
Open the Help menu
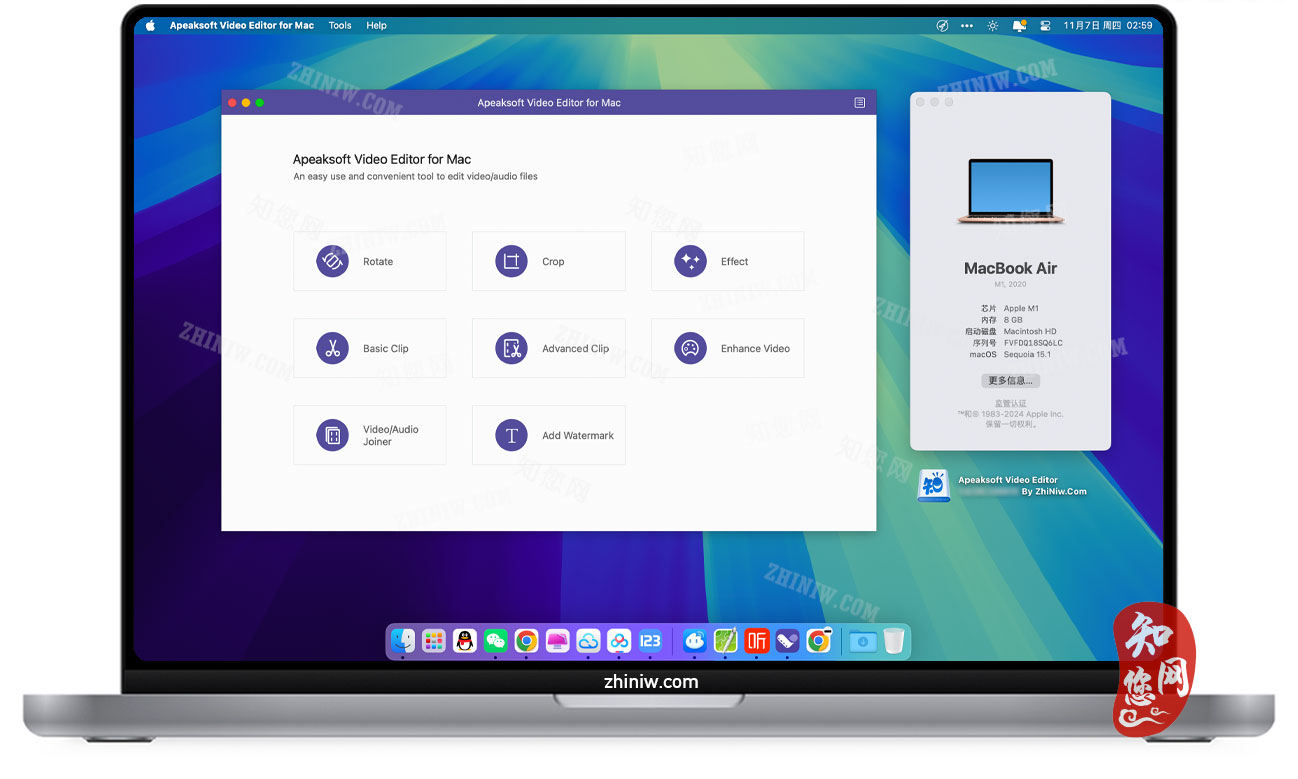pos(376,26)
